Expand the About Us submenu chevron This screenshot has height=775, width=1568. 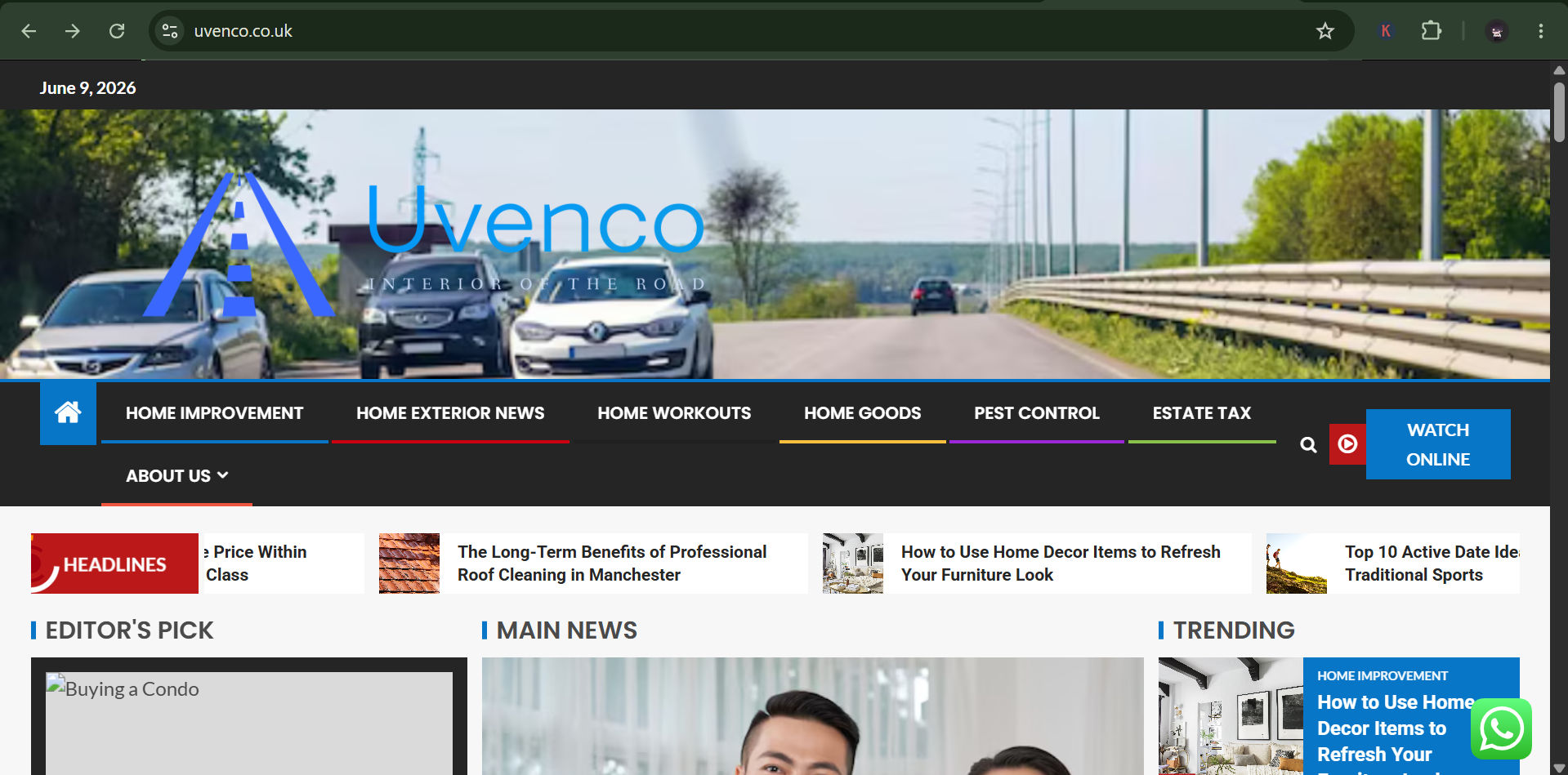click(x=223, y=475)
